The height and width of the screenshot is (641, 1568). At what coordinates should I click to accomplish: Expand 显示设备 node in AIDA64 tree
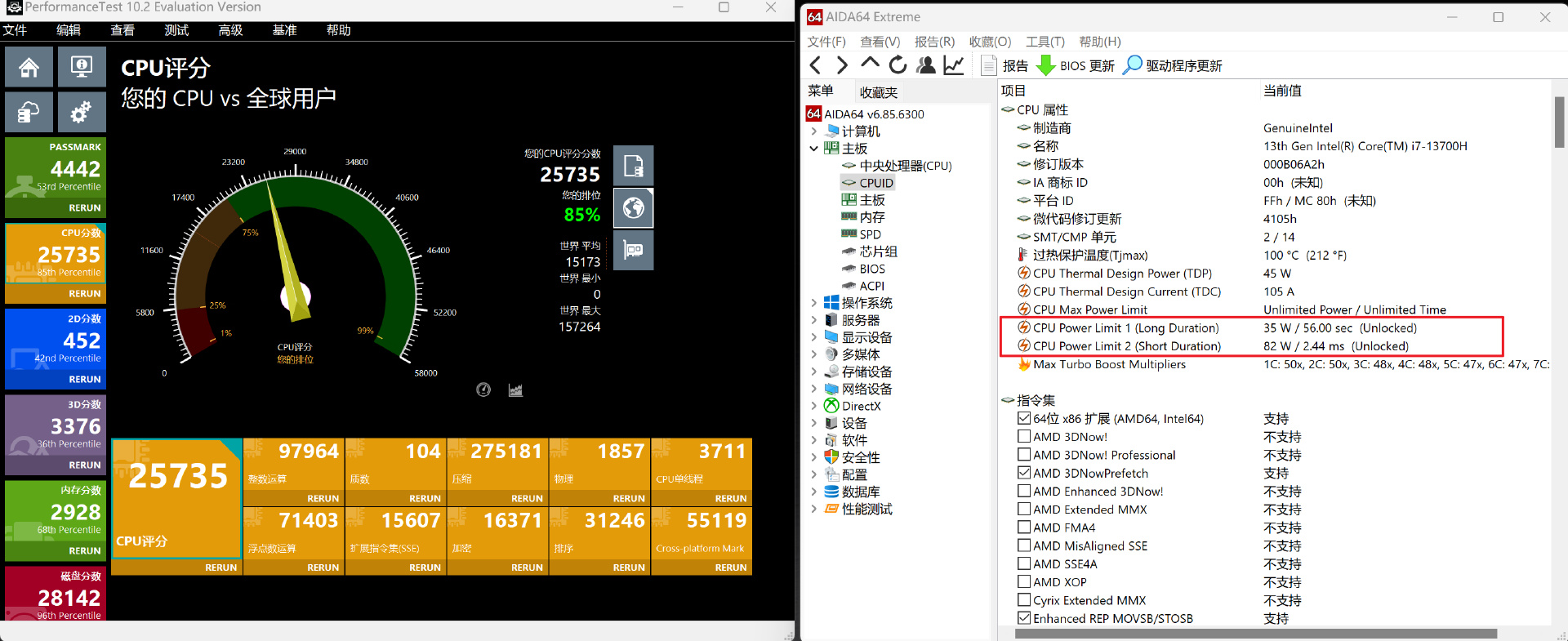tap(813, 337)
